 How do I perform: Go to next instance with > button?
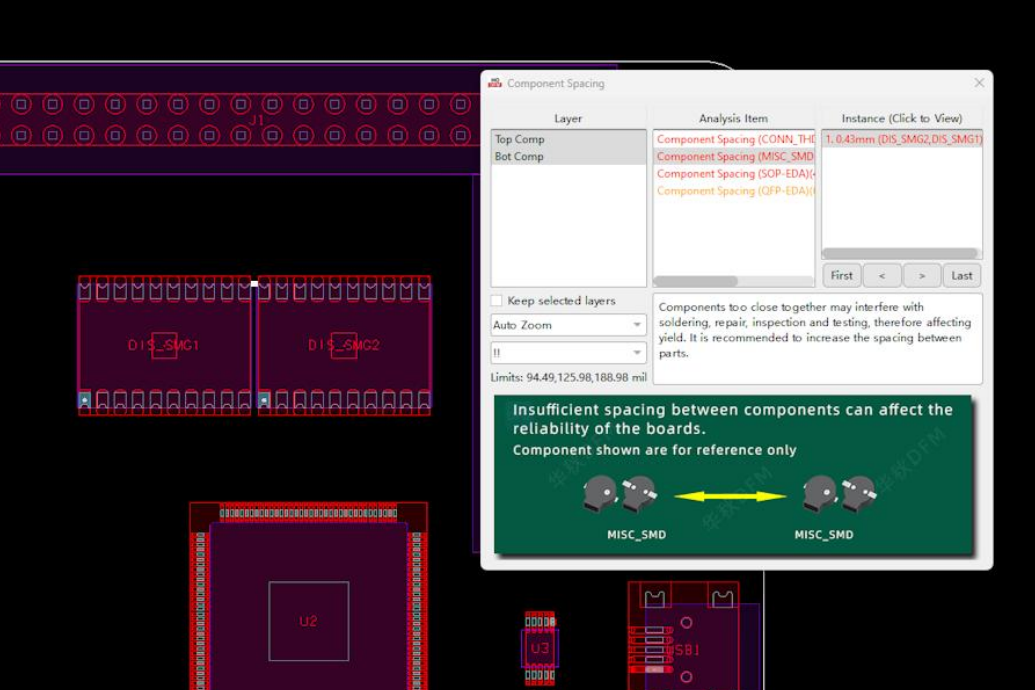[x=921, y=275]
